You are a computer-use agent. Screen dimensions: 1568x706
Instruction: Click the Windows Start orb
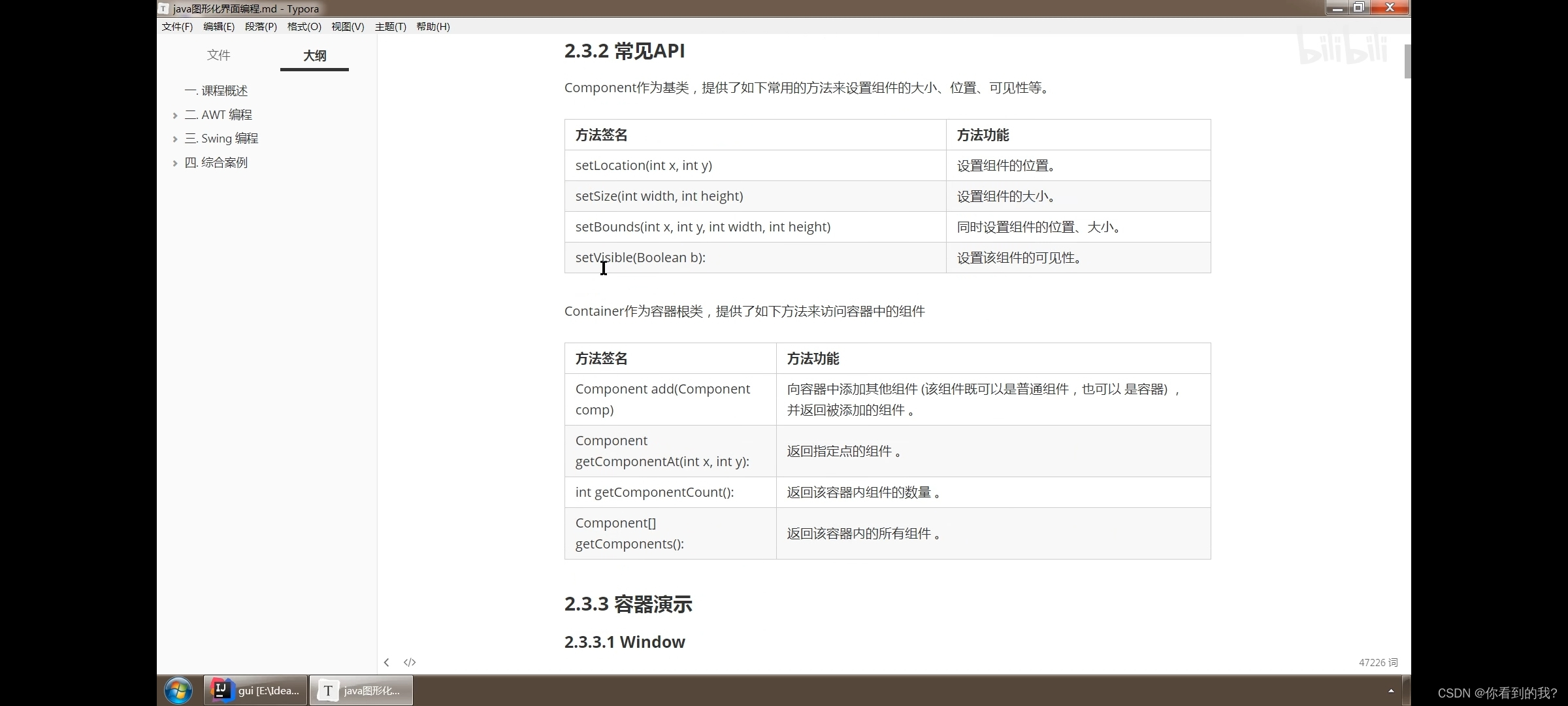pyautogui.click(x=178, y=690)
